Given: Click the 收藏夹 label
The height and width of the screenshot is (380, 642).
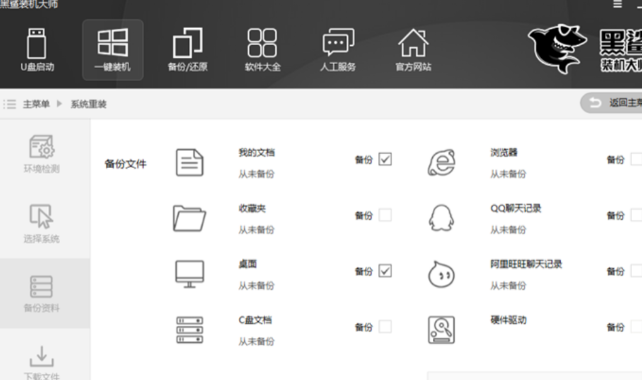Looking at the screenshot, I should (x=252, y=208).
